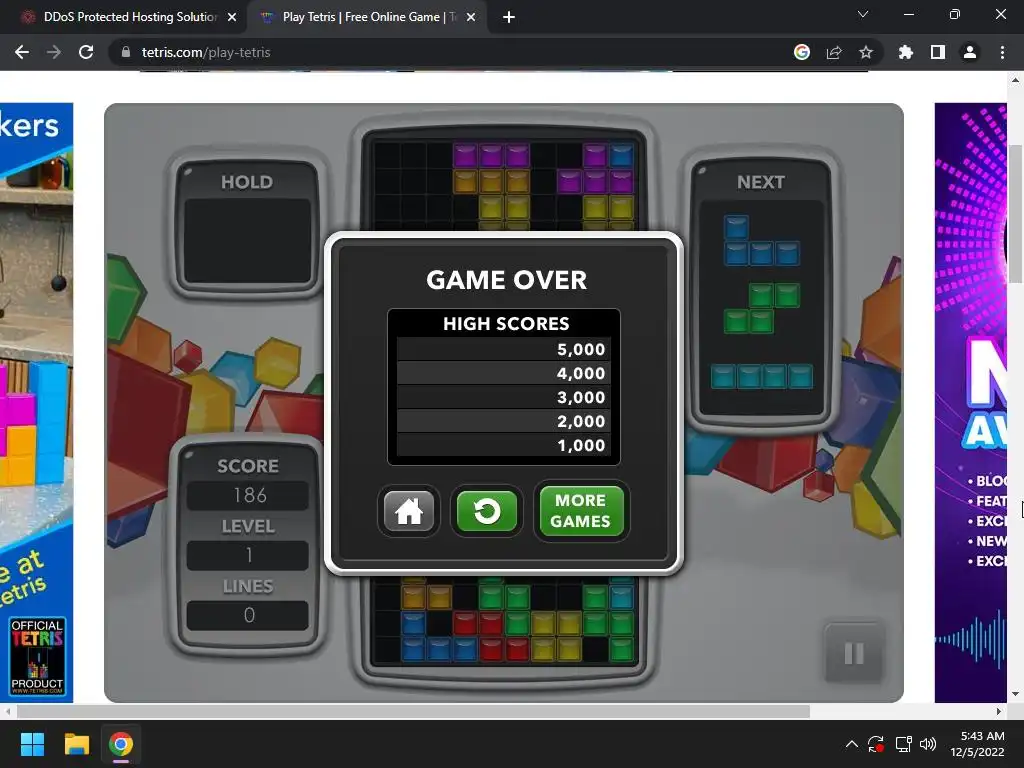The width and height of the screenshot is (1024, 768).
Task: Click the cyan I piece in the NEXT panel
Action: coord(761,377)
